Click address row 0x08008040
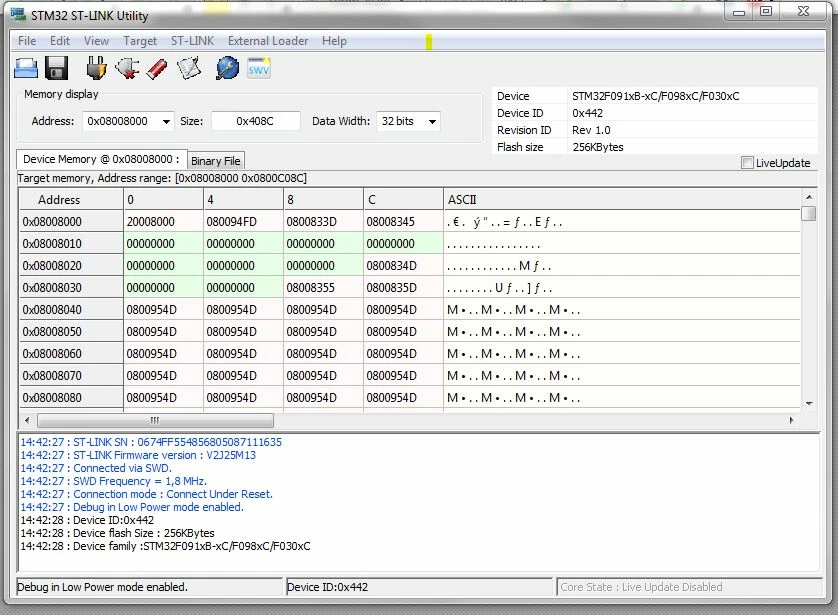This screenshot has height=615, width=838. pyautogui.click(x=71, y=309)
